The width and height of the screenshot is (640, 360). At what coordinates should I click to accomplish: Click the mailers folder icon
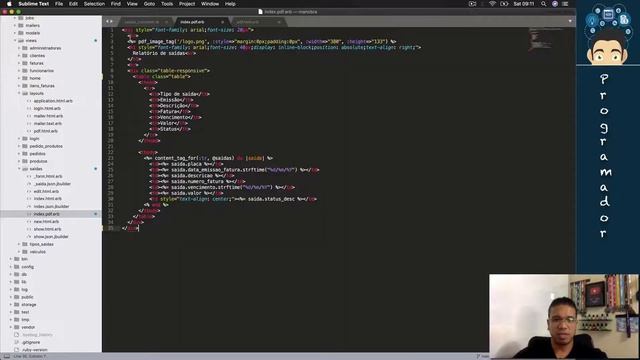coord(21,25)
